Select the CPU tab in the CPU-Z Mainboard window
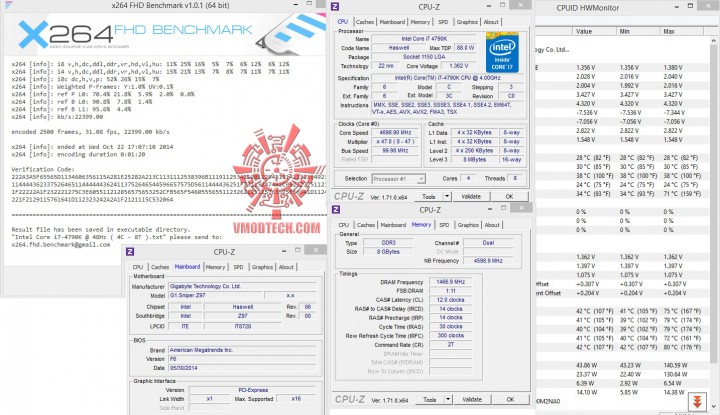This screenshot has width=720, height=415. pyautogui.click(x=138, y=267)
